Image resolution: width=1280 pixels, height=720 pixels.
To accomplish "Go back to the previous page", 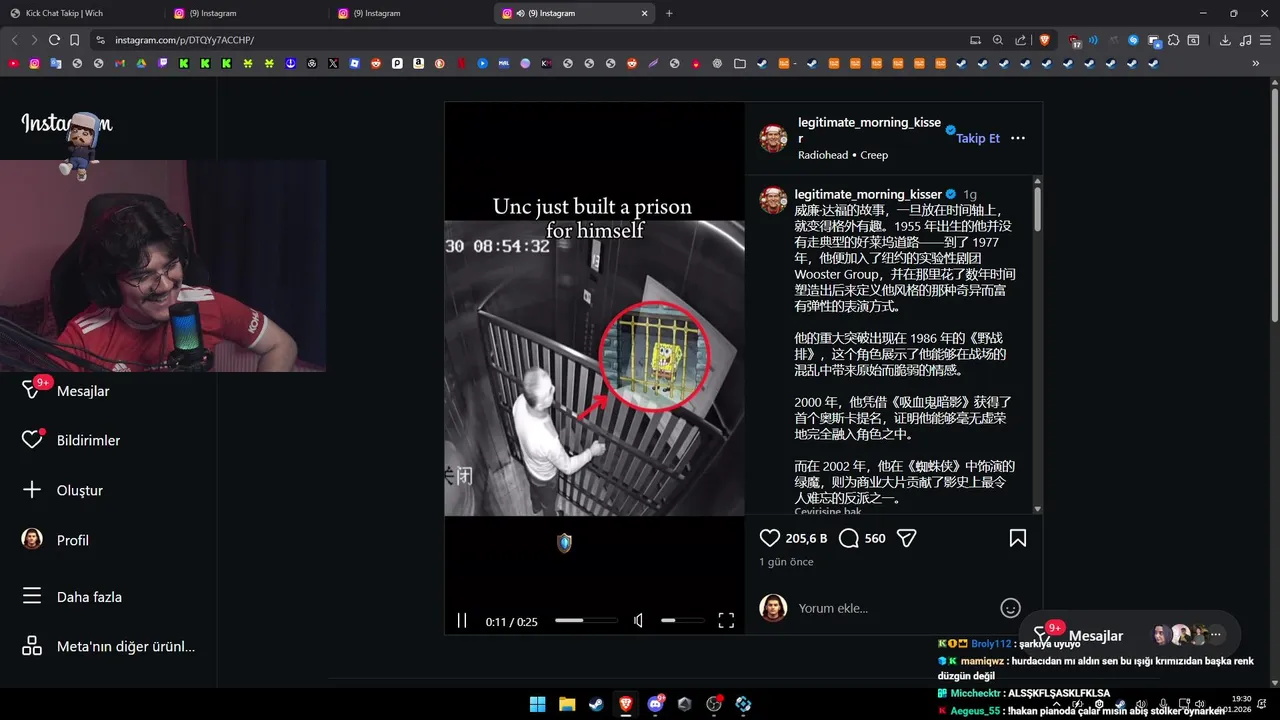I will click(14, 40).
